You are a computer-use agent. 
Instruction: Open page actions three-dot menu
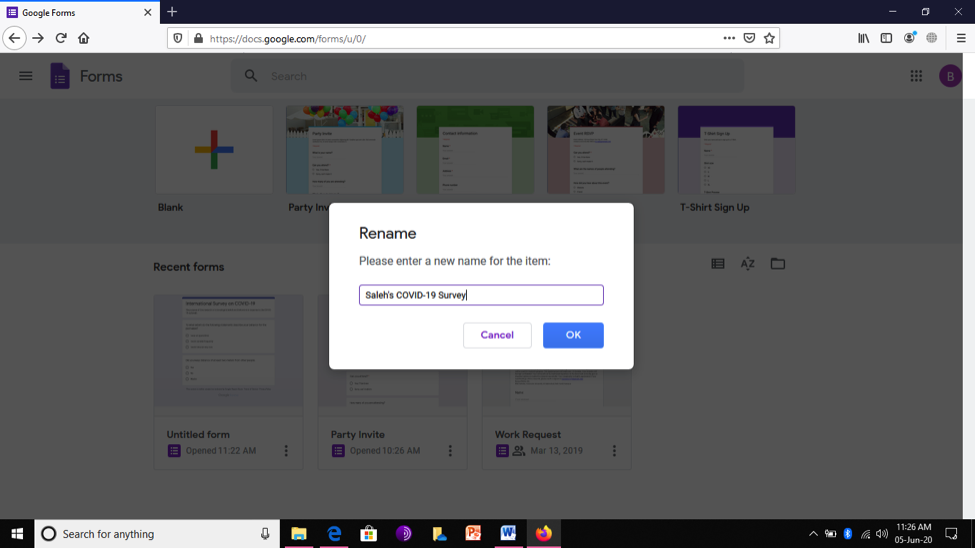[729, 38]
